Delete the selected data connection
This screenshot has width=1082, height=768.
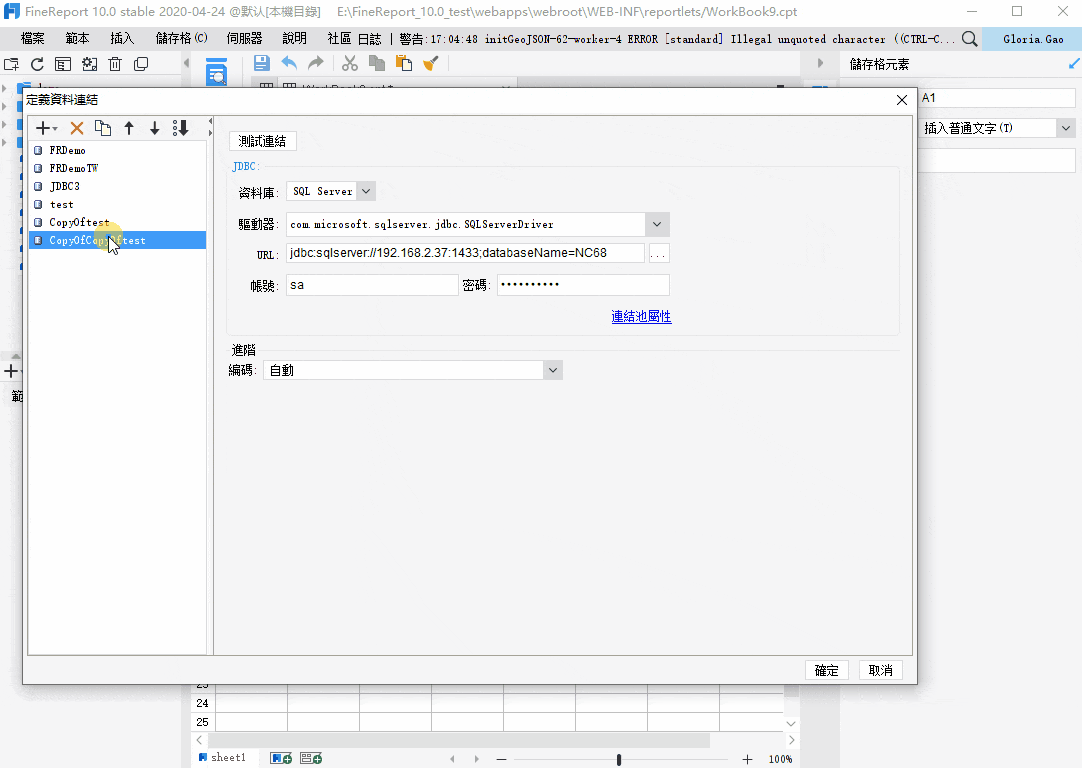pos(77,128)
